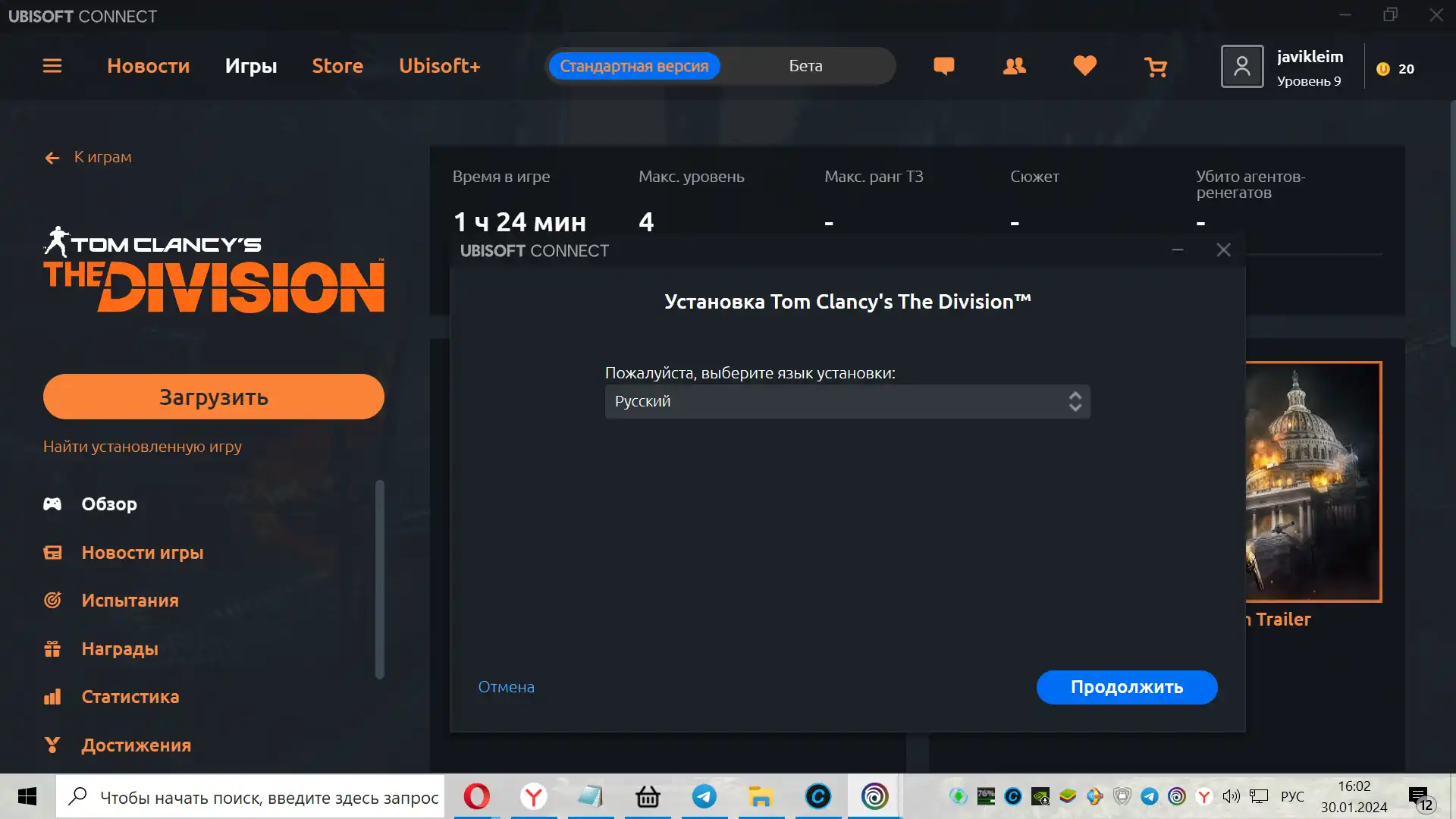Click The Division game logo
The image size is (1456, 819).
click(x=214, y=270)
